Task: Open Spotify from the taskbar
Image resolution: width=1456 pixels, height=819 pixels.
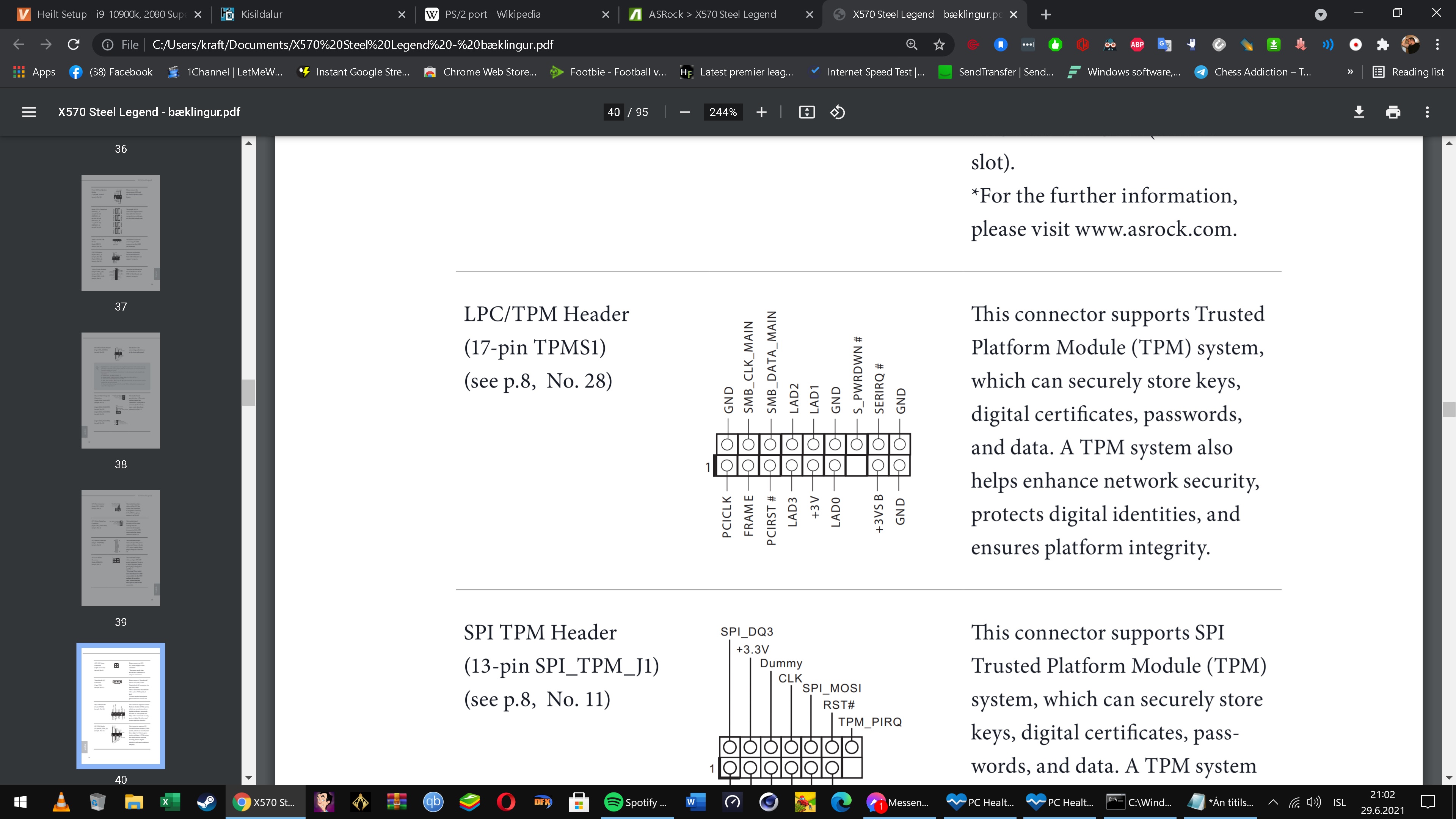Action: click(x=636, y=802)
